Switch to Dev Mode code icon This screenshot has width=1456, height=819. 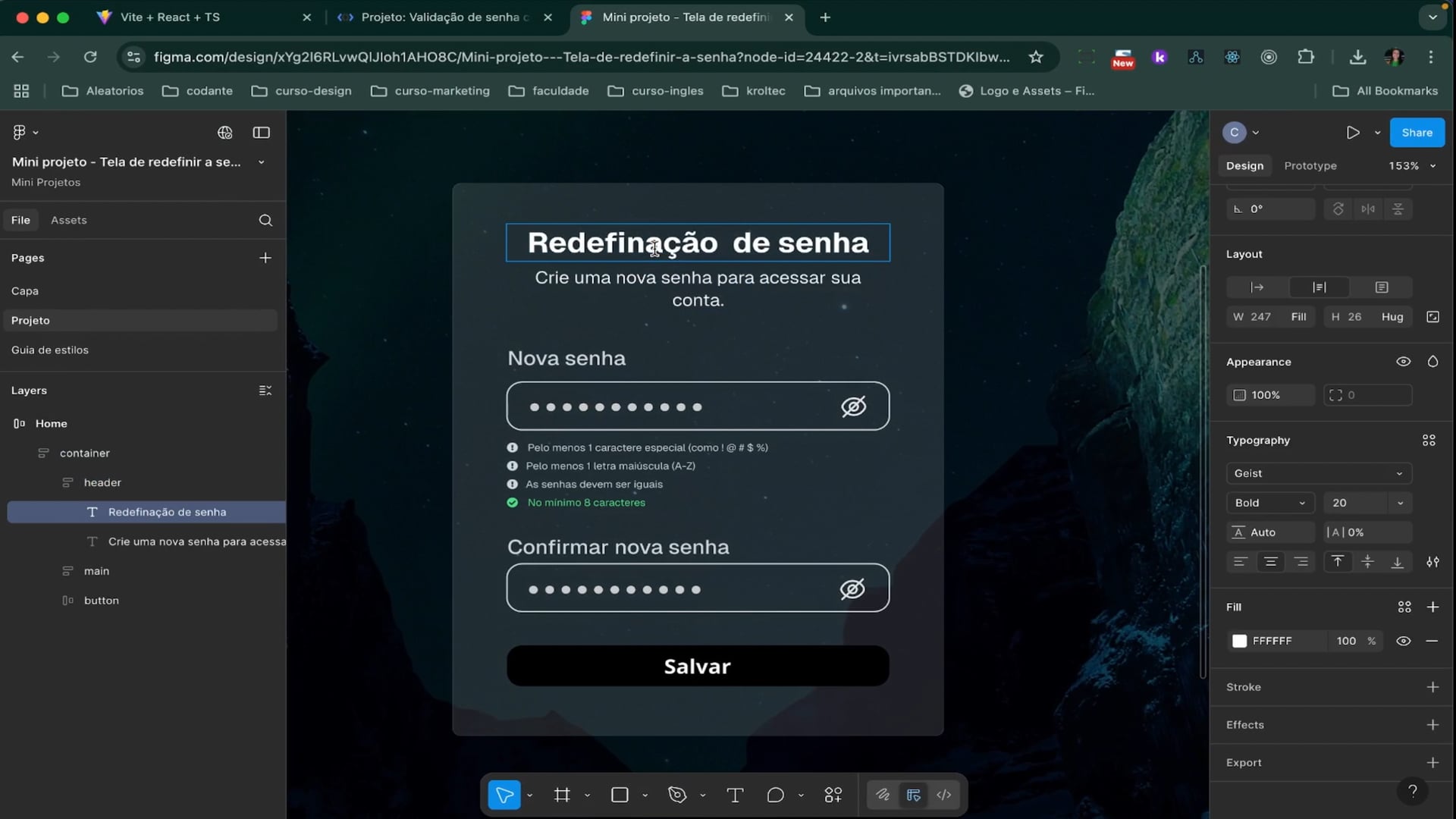pos(943,795)
